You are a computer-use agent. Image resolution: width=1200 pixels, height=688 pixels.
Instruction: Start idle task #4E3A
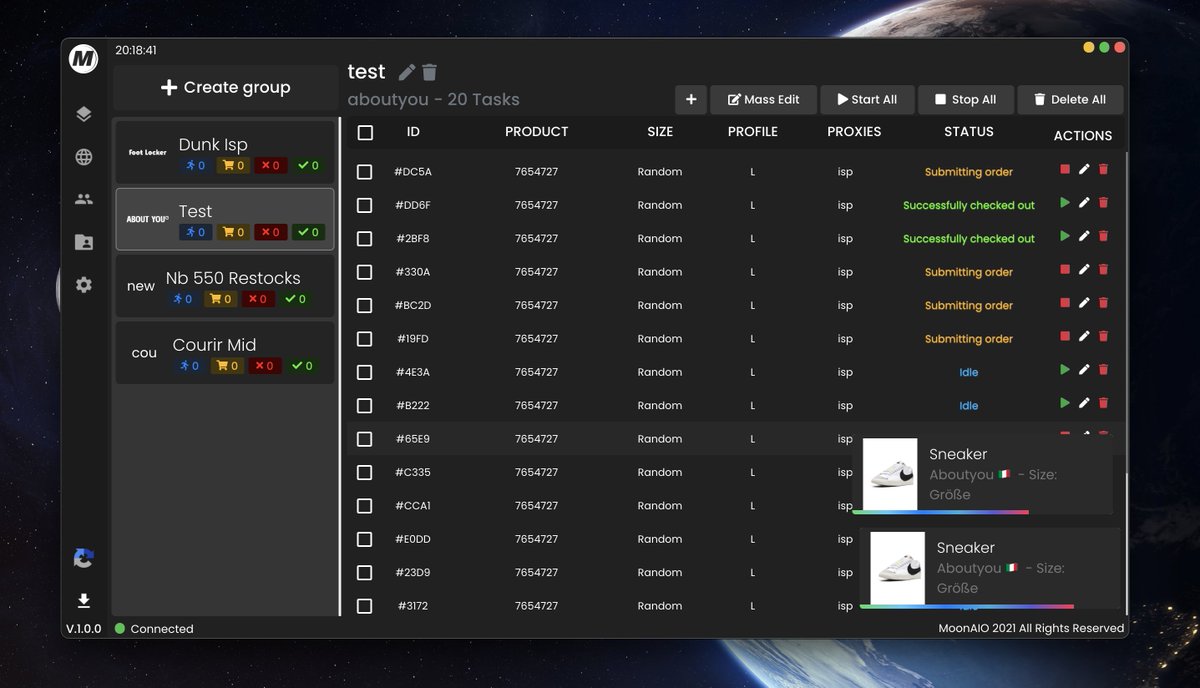click(1065, 370)
